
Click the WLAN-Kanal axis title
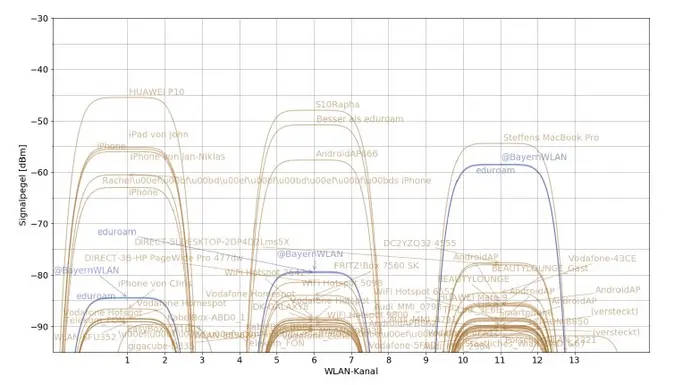351,371
